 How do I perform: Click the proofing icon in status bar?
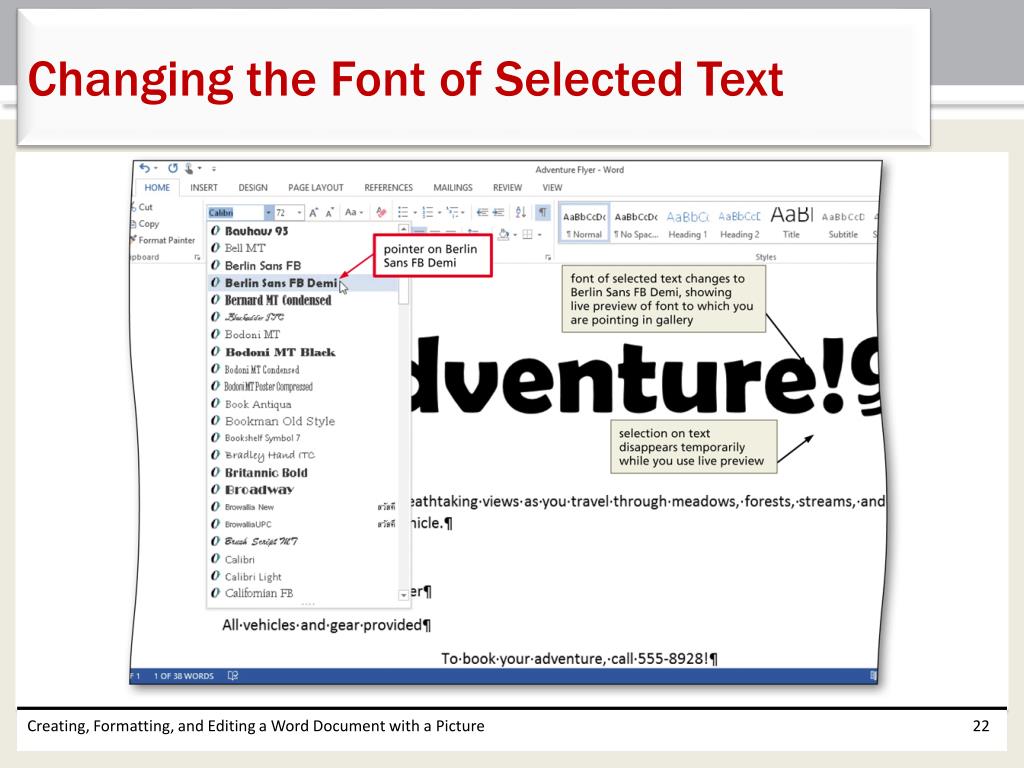pyautogui.click(x=232, y=676)
